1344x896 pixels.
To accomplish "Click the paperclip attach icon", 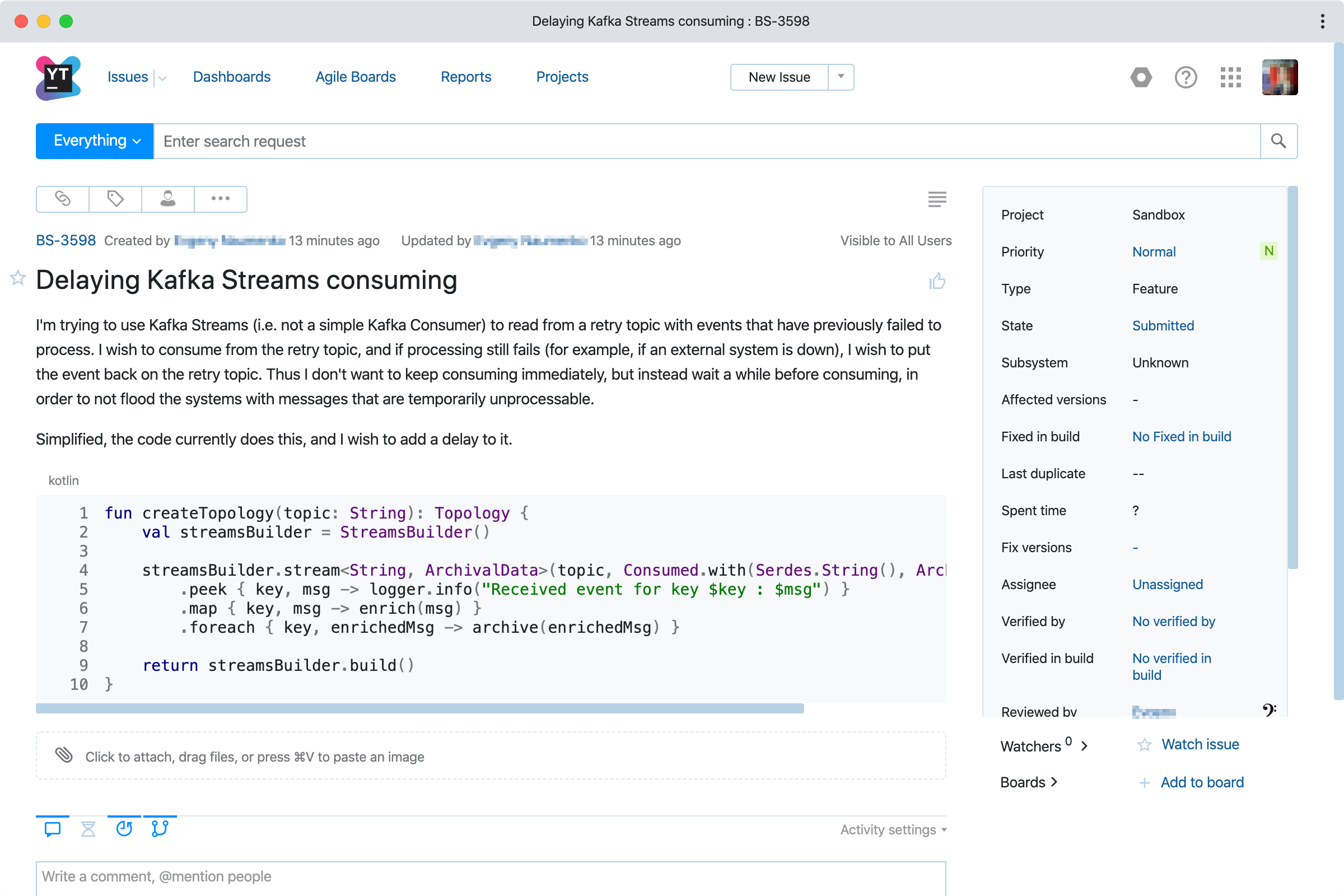I will pos(64,755).
